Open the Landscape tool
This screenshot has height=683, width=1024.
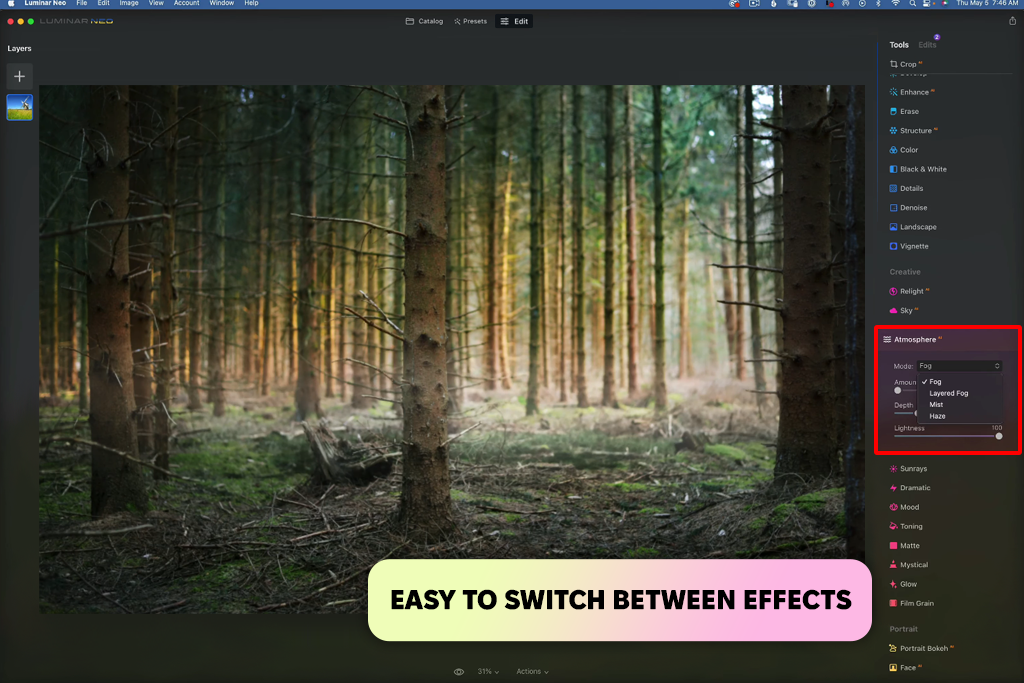coord(913,227)
